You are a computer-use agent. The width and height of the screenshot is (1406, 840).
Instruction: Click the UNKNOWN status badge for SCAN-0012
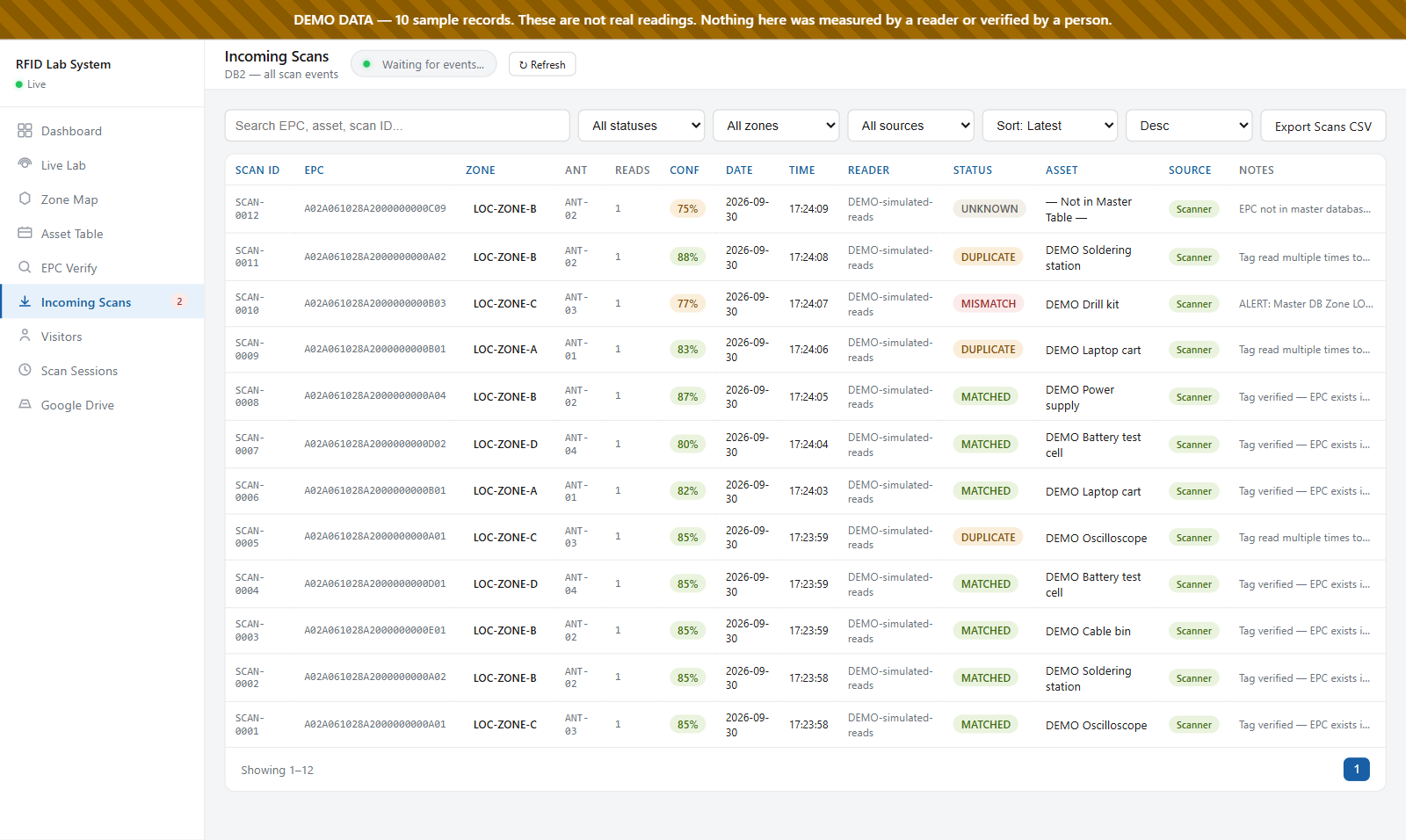click(989, 209)
